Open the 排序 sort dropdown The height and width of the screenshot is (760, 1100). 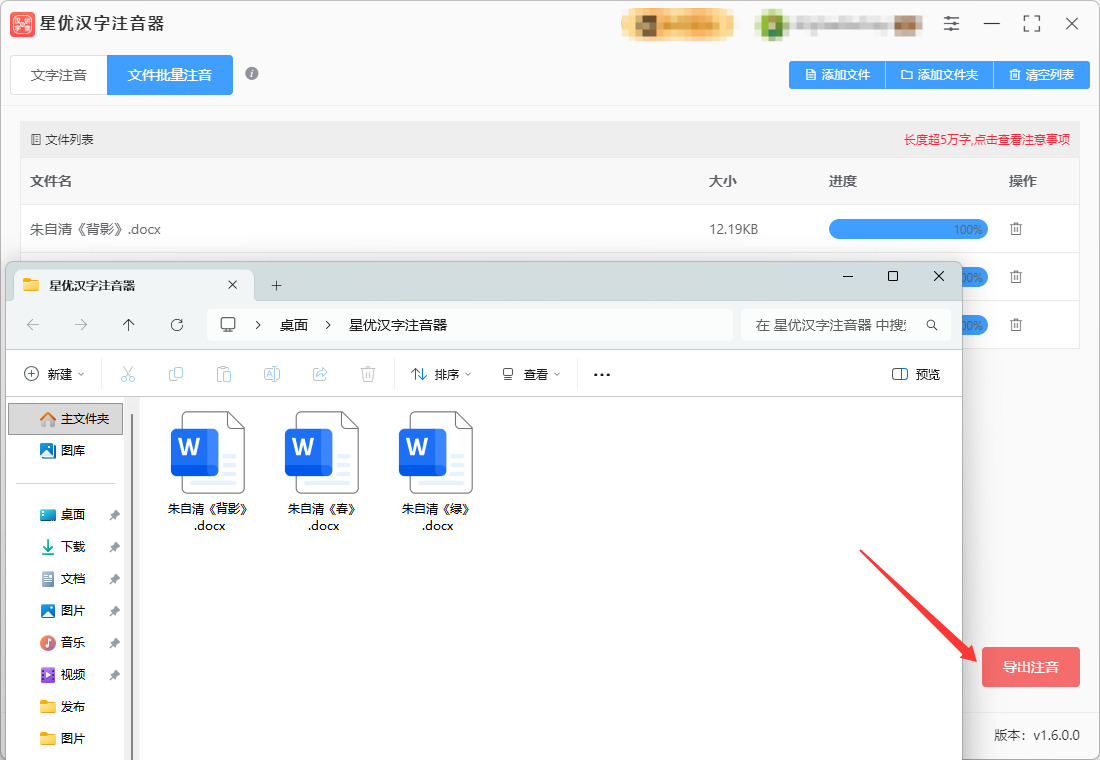(441, 375)
